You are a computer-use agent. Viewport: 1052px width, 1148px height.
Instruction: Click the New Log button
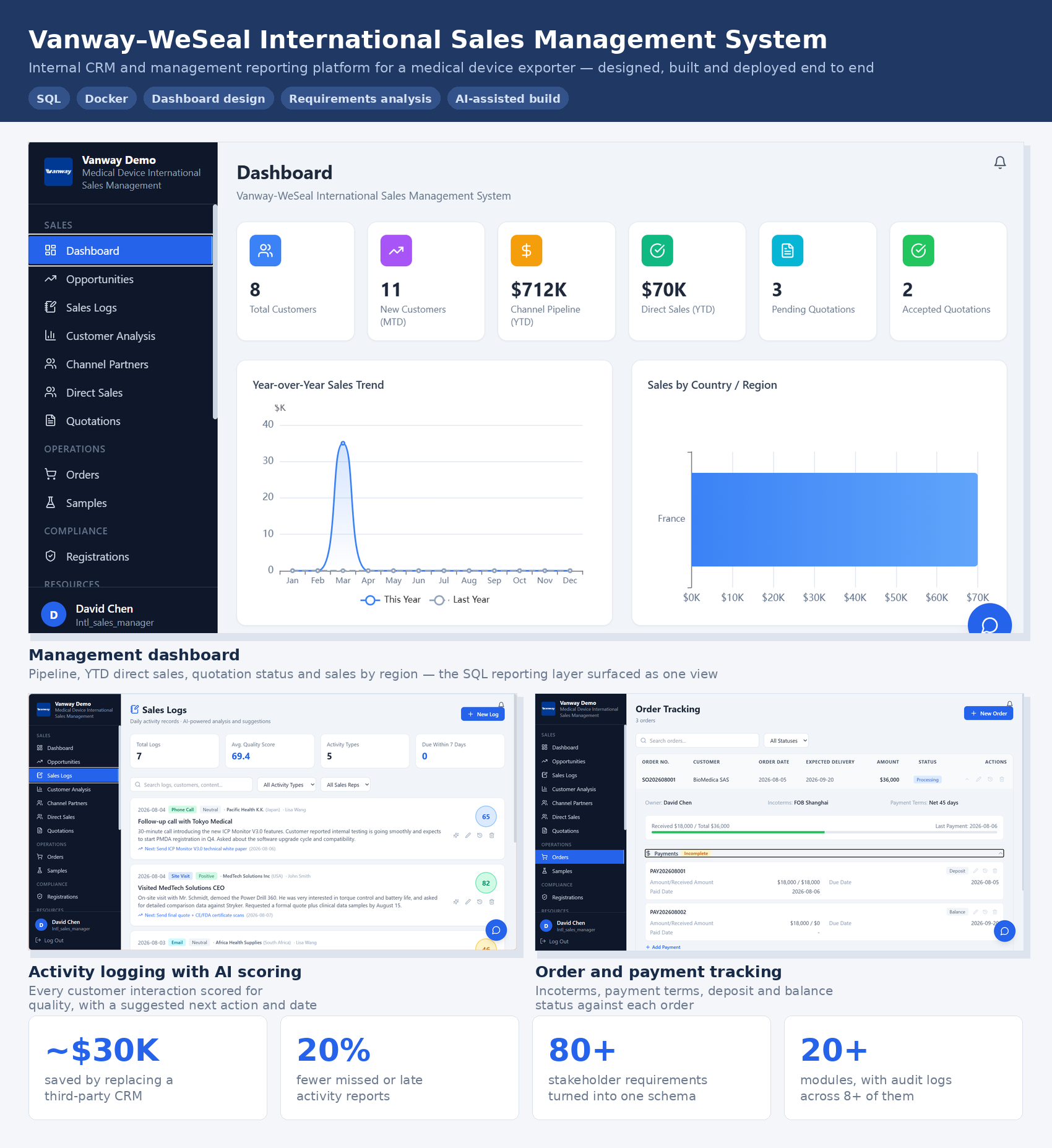pos(483,714)
